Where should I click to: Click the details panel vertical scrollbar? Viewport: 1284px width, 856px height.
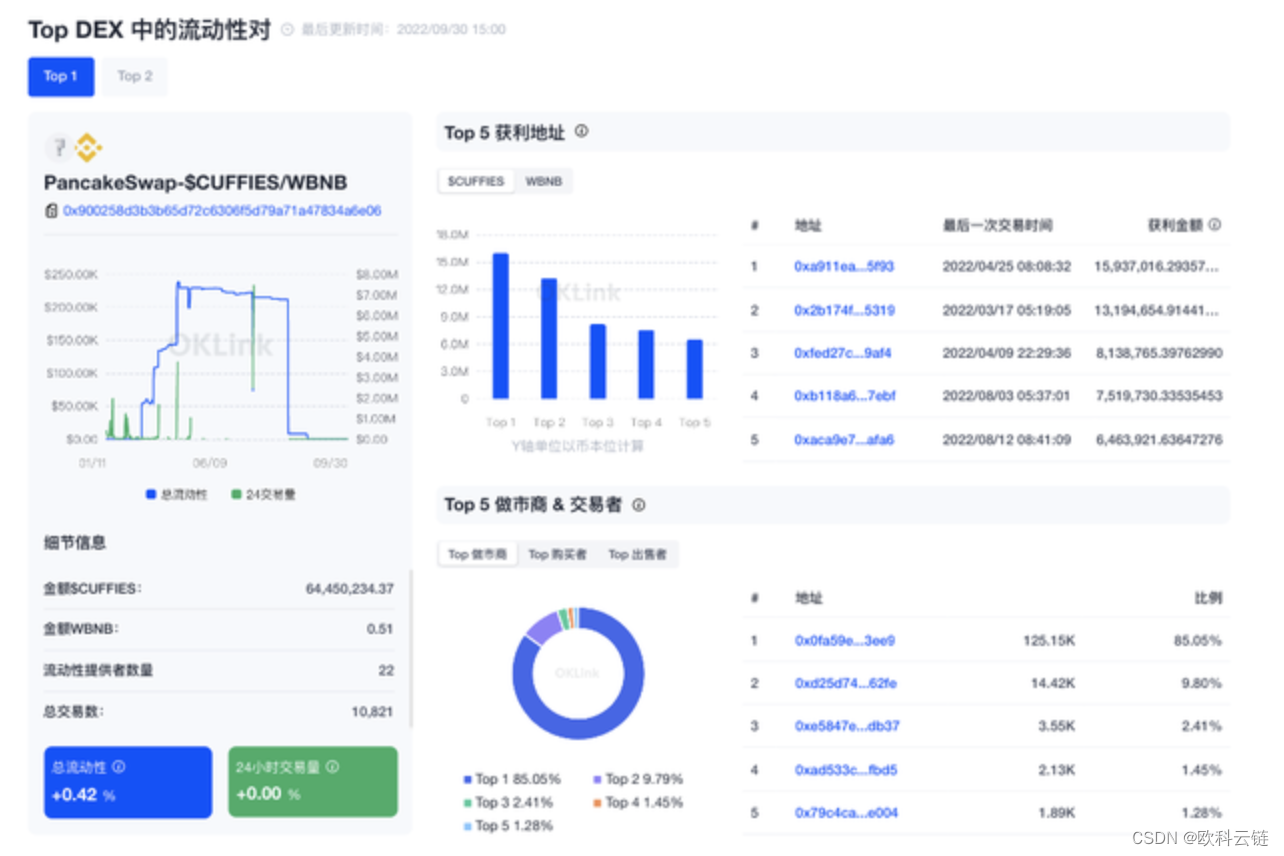pyautogui.click(x=411, y=650)
